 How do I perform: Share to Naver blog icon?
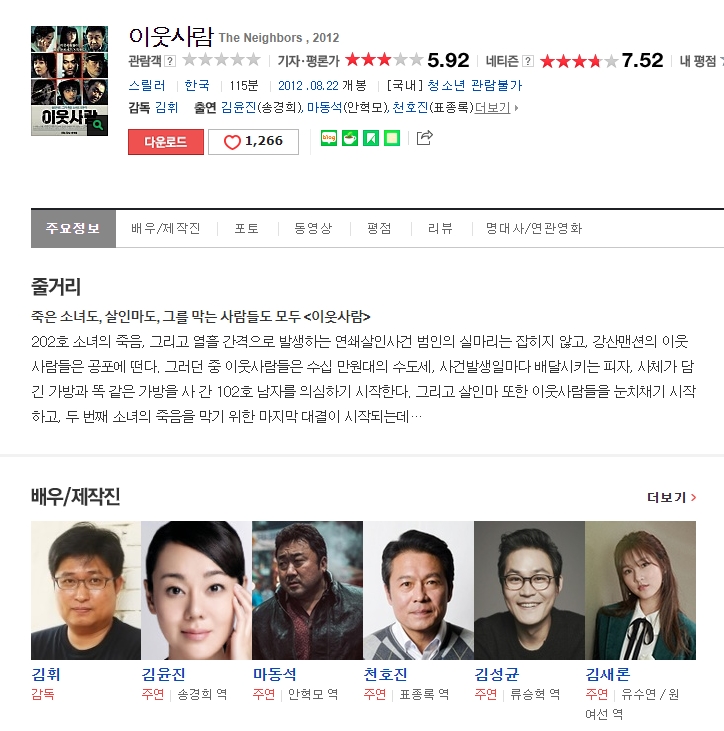point(329,138)
